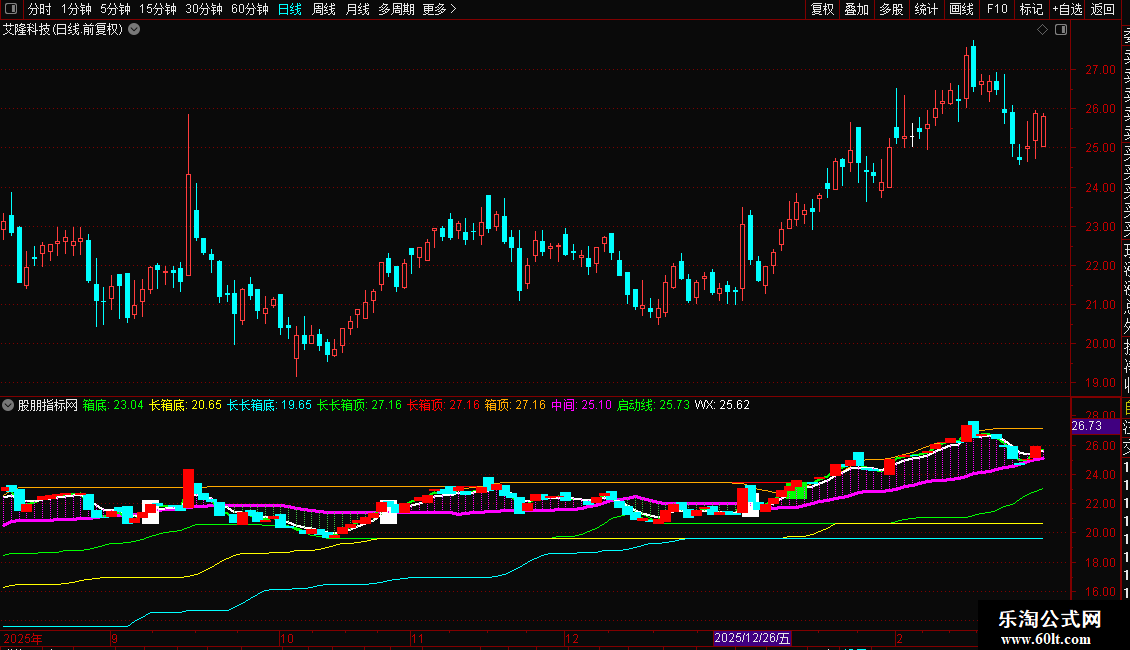Switch to 分时 intraday view
The height and width of the screenshot is (650, 1130).
(x=40, y=9)
